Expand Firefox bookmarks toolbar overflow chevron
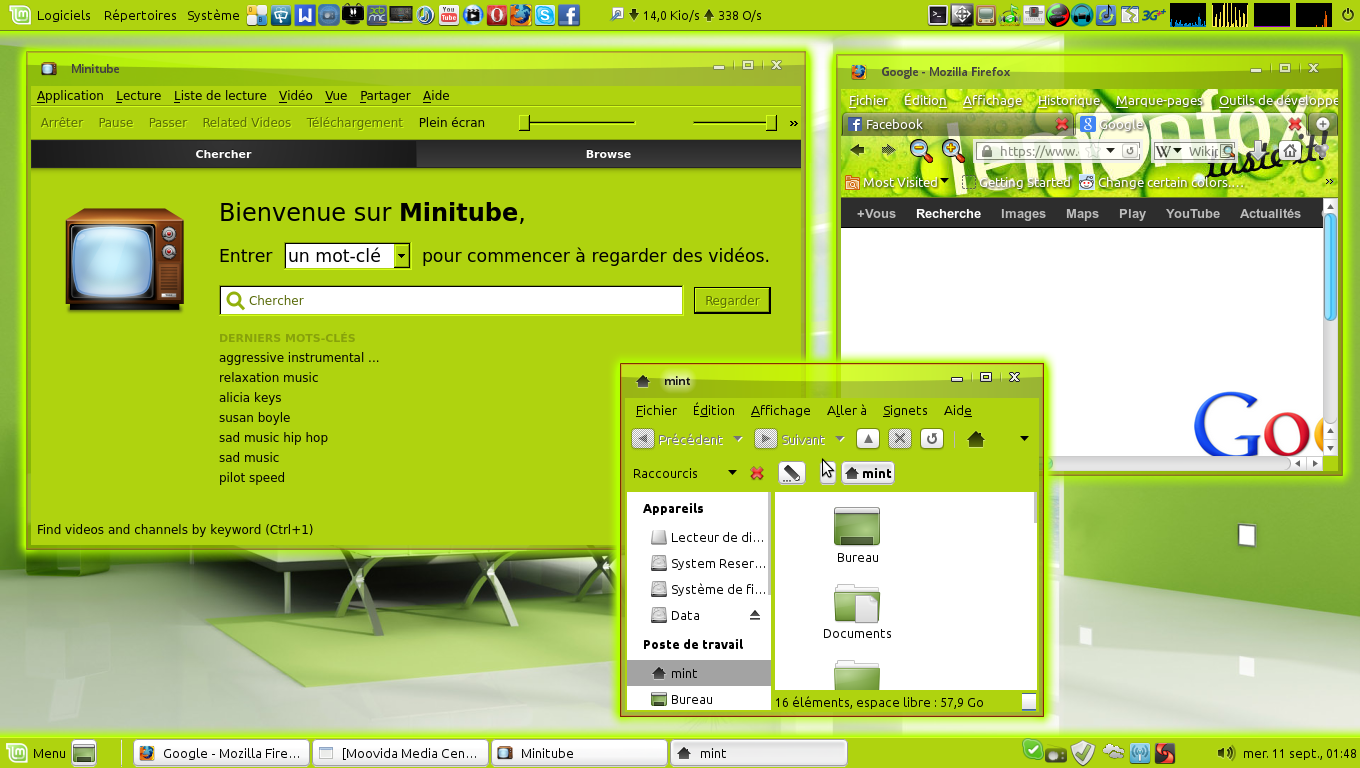 (x=1329, y=182)
